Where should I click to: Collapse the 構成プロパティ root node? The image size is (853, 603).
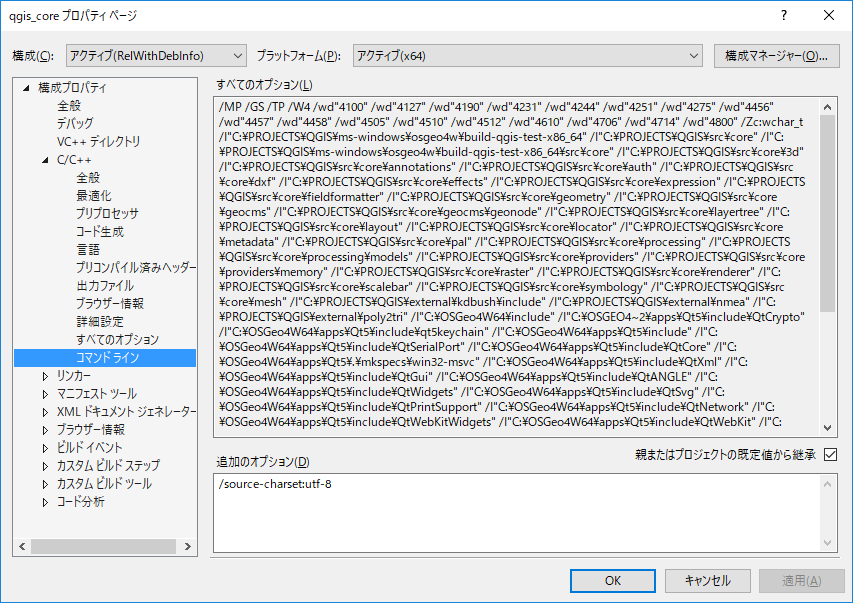pyautogui.click(x=26, y=88)
